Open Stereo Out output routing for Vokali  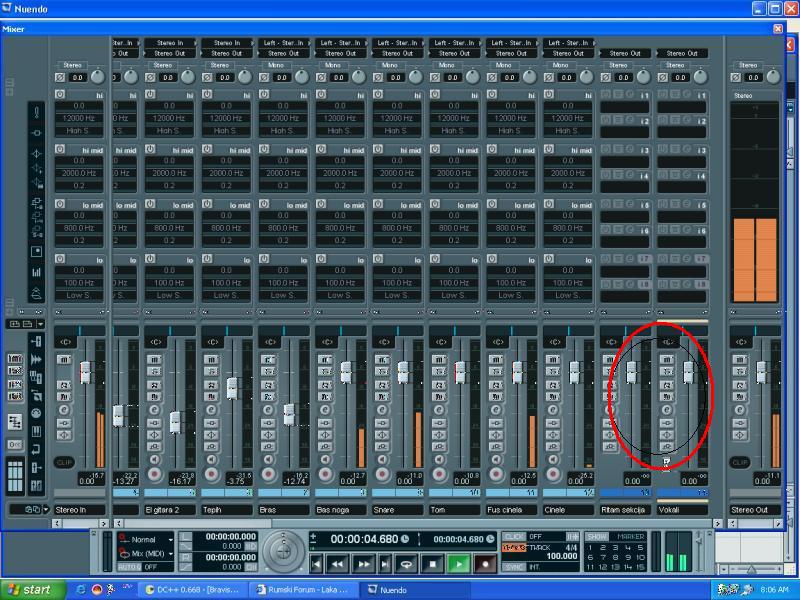(682, 54)
